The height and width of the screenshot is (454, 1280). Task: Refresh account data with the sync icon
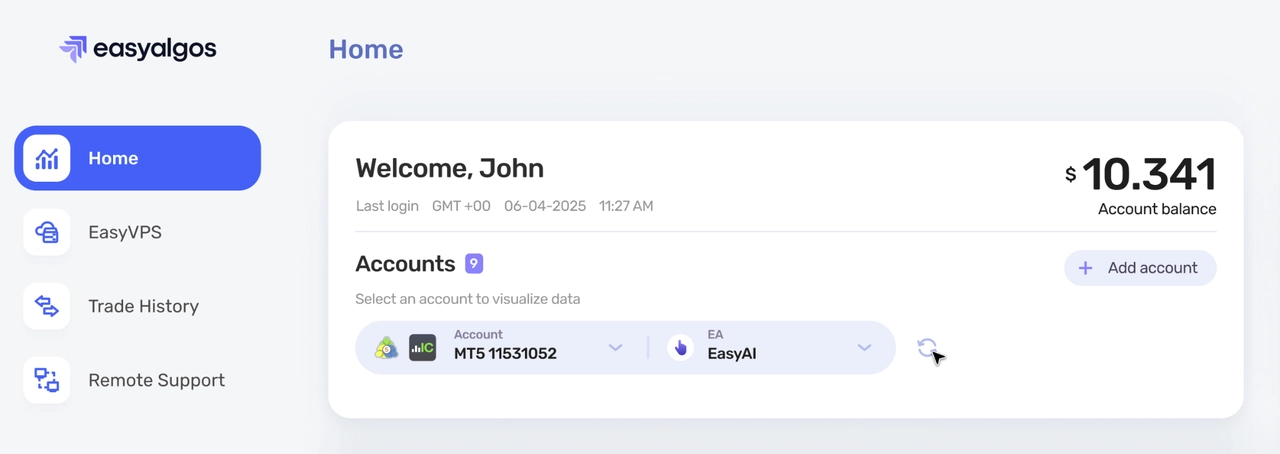coord(927,348)
